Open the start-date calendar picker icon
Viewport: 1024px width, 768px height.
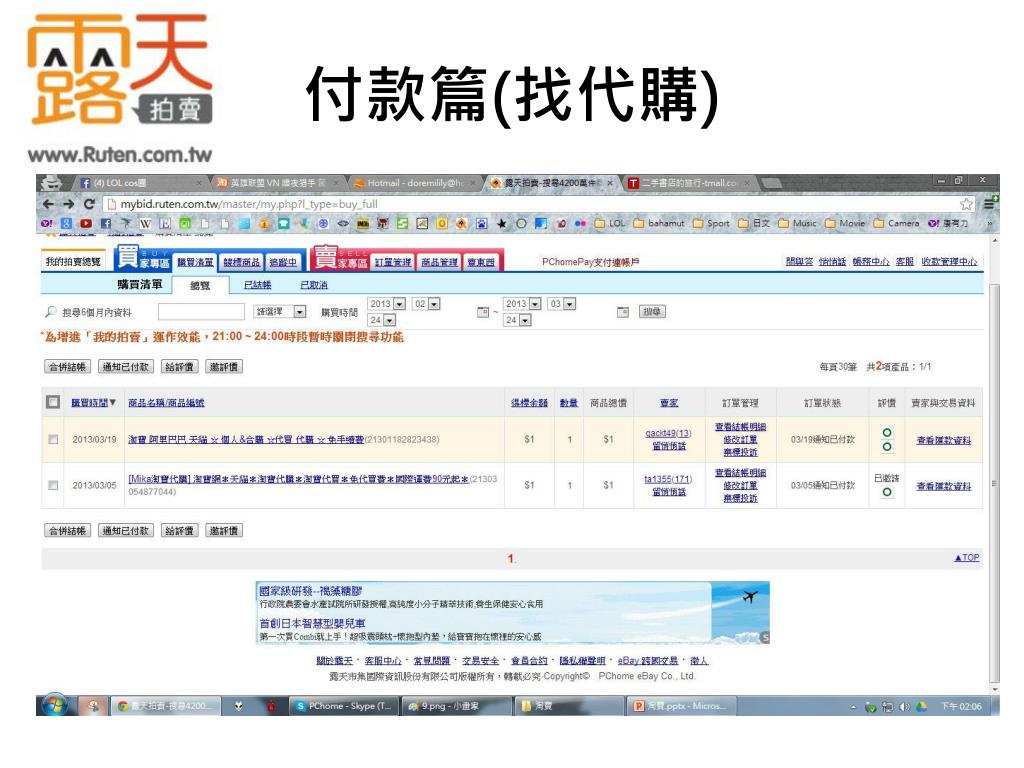[483, 312]
